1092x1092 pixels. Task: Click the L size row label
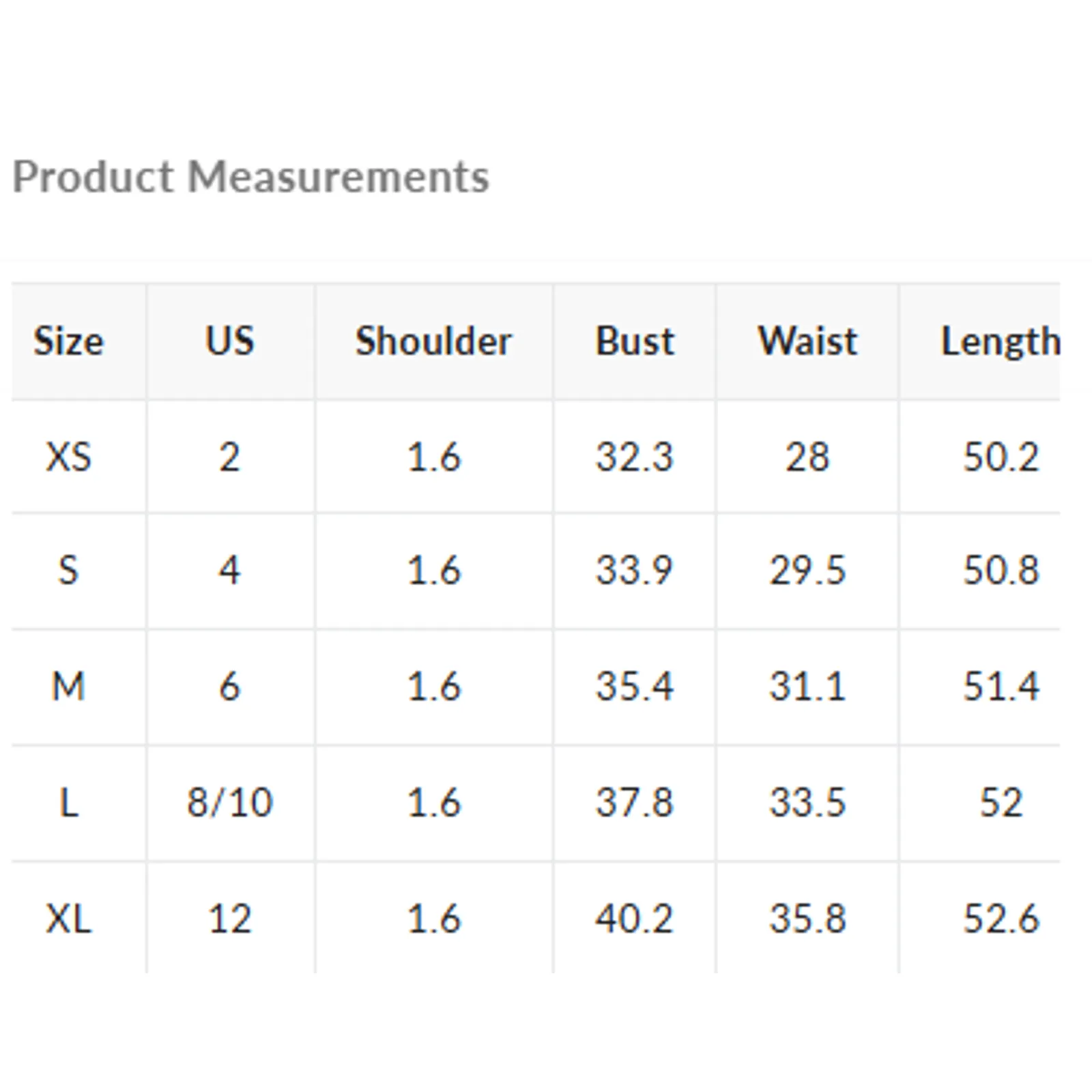(69, 802)
